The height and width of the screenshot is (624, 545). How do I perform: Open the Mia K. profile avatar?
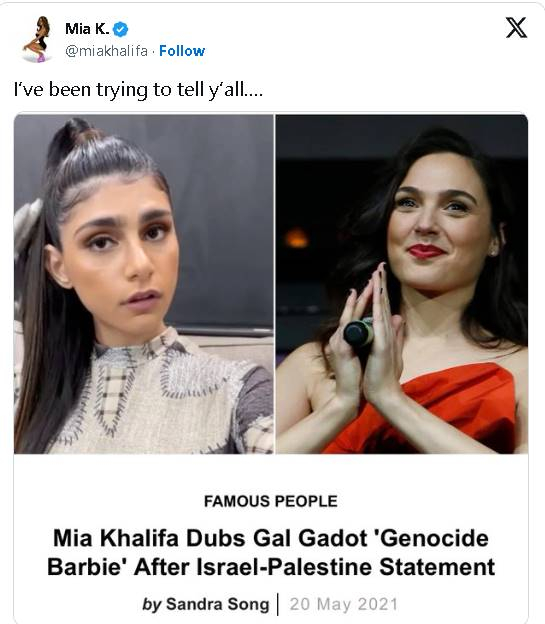coord(38,39)
